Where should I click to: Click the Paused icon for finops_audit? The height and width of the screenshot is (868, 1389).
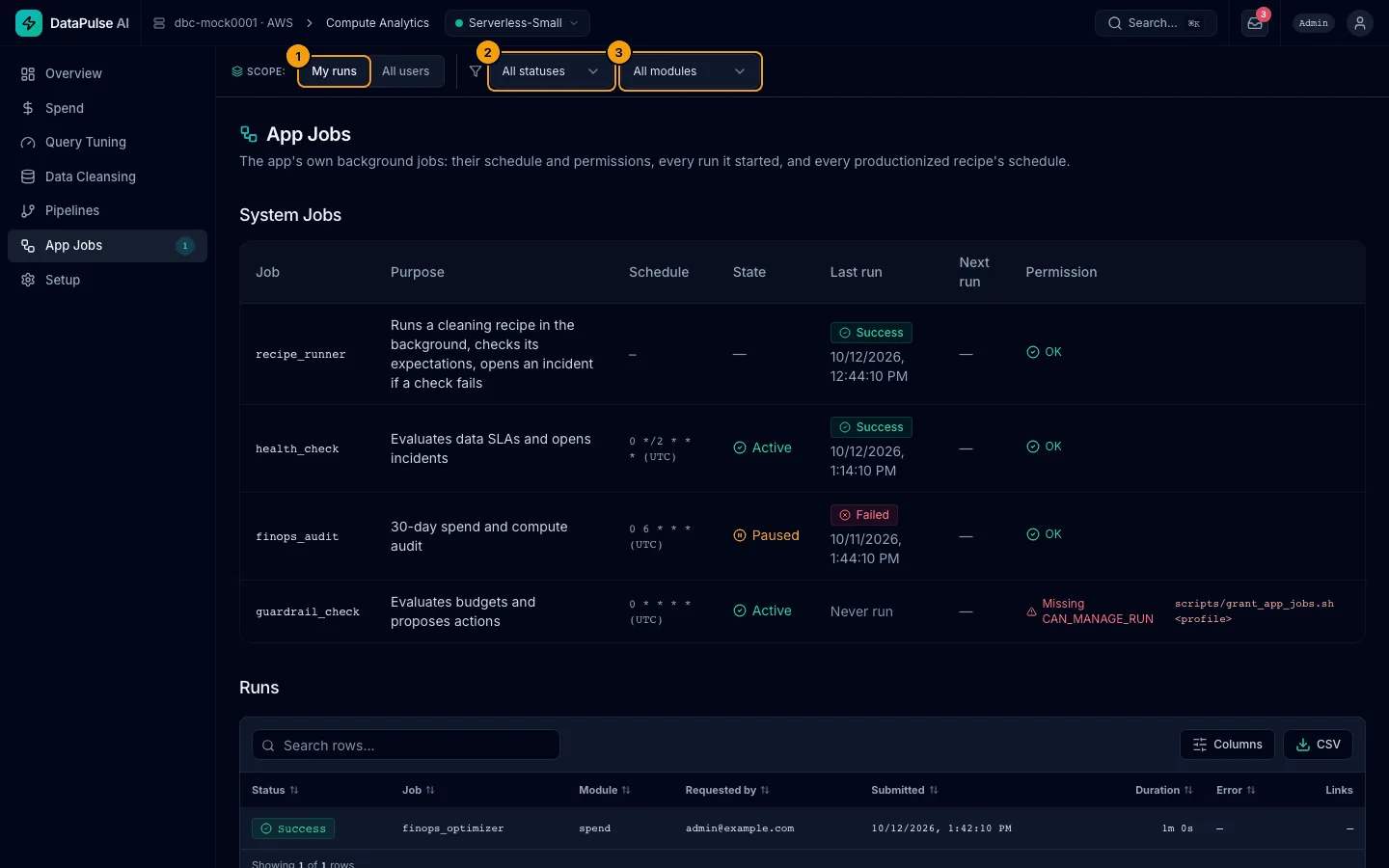point(740,535)
